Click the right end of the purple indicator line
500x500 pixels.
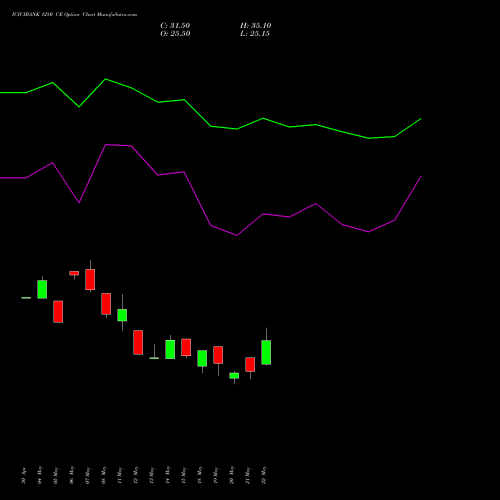click(421, 177)
